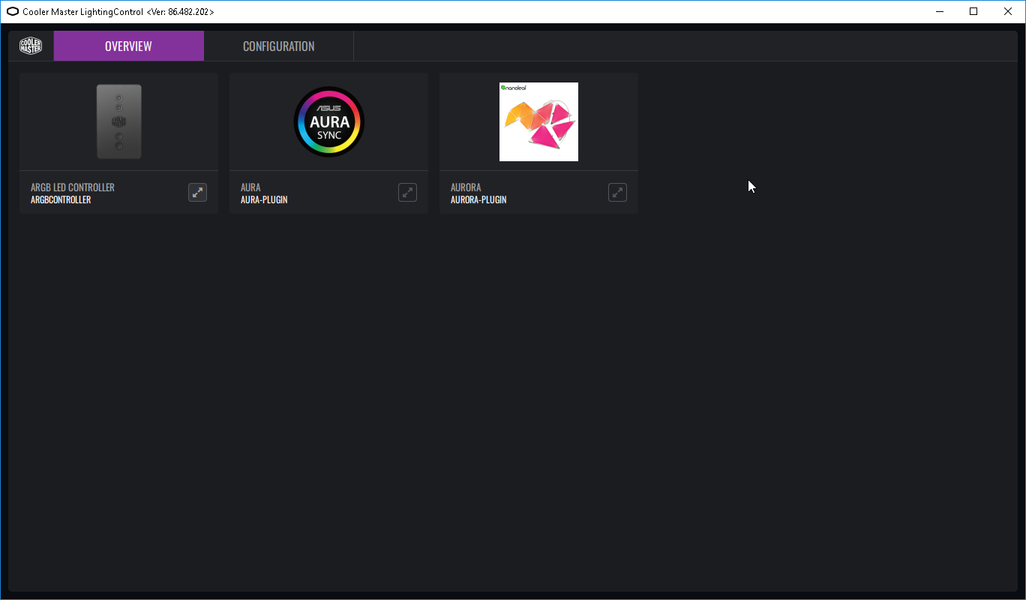Click the AURORA-PLUGIN subtitle text
Image resolution: width=1026 pixels, height=600 pixels.
[x=478, y=200]
